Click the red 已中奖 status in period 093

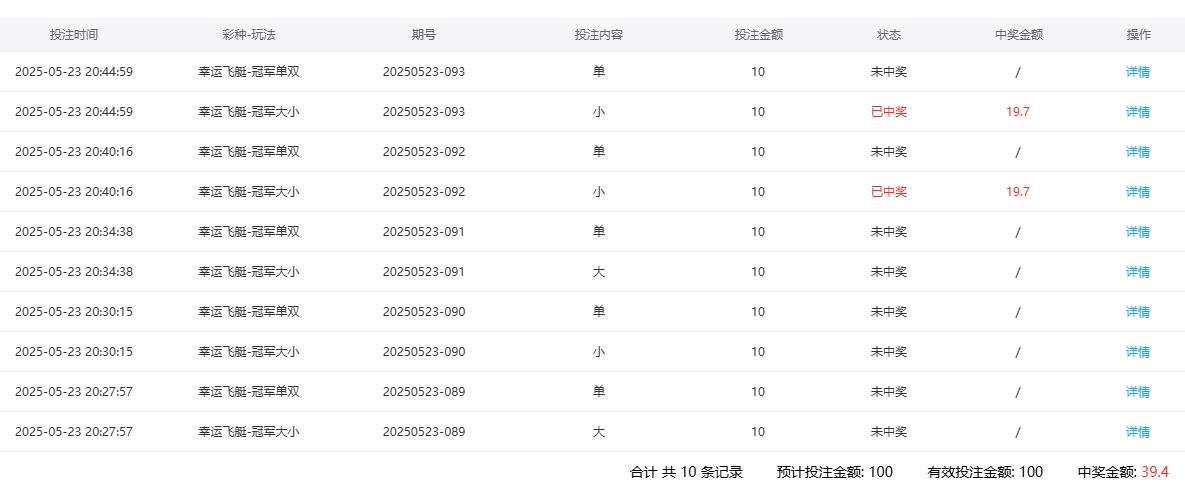[888, 112]
